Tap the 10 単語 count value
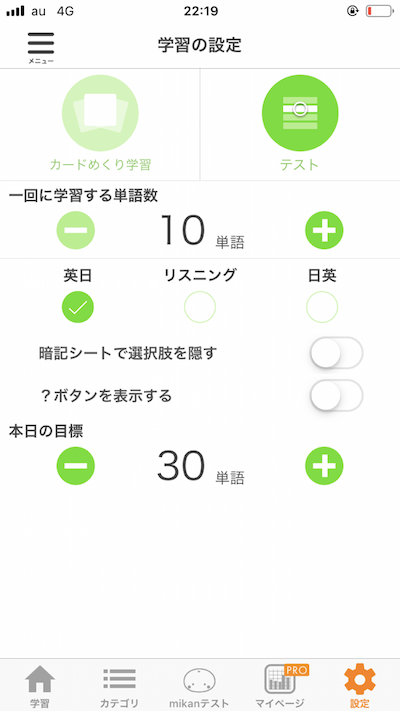This screenshot has height=711, width=400. (x=202, y=231)
